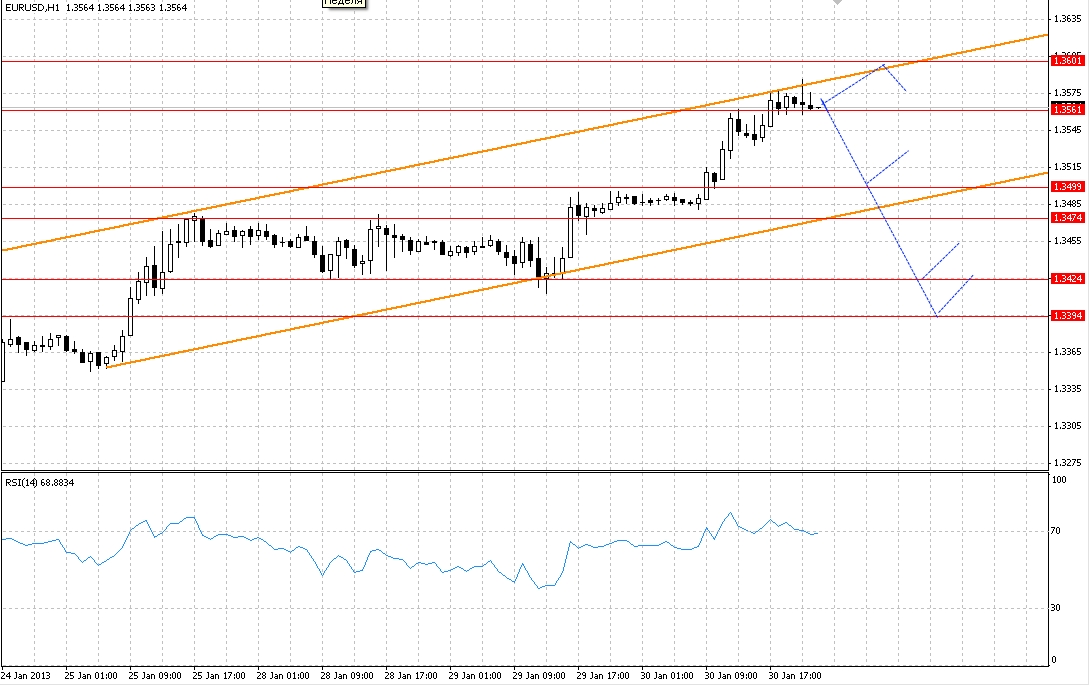The image size is (1090, 685).
Task: Click the RSI scale value 30
Action: (x=1055, y=608)
